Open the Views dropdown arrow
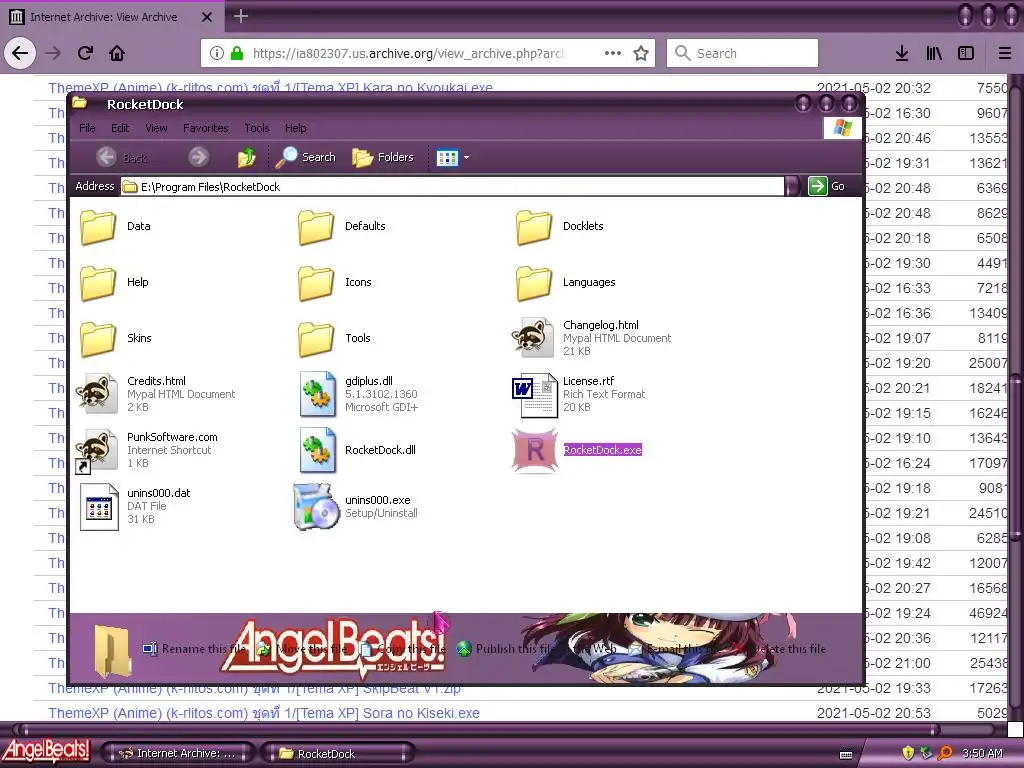 (466, 157)
